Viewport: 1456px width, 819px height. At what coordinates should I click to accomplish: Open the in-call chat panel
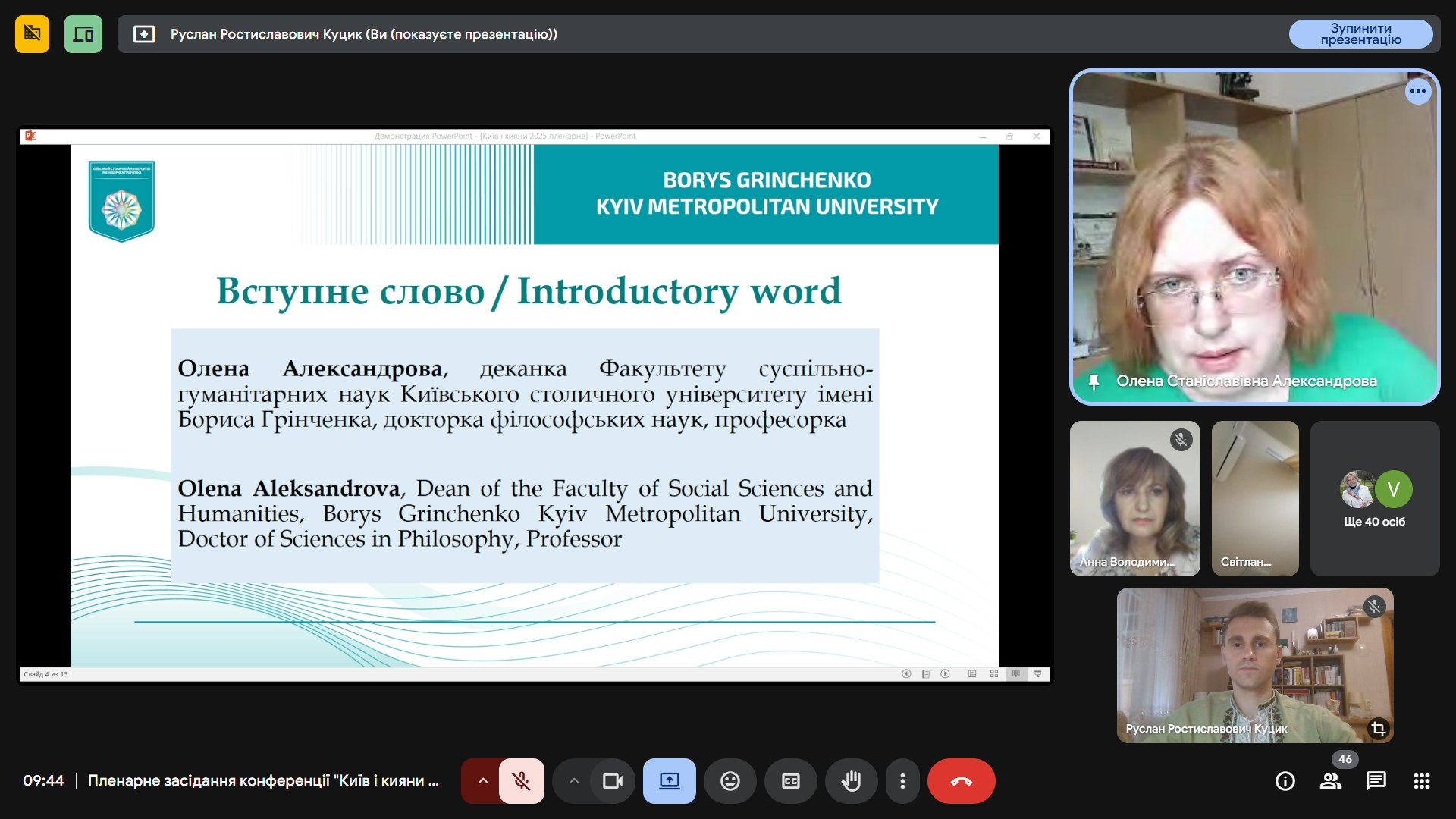[x=1376, y=781]
